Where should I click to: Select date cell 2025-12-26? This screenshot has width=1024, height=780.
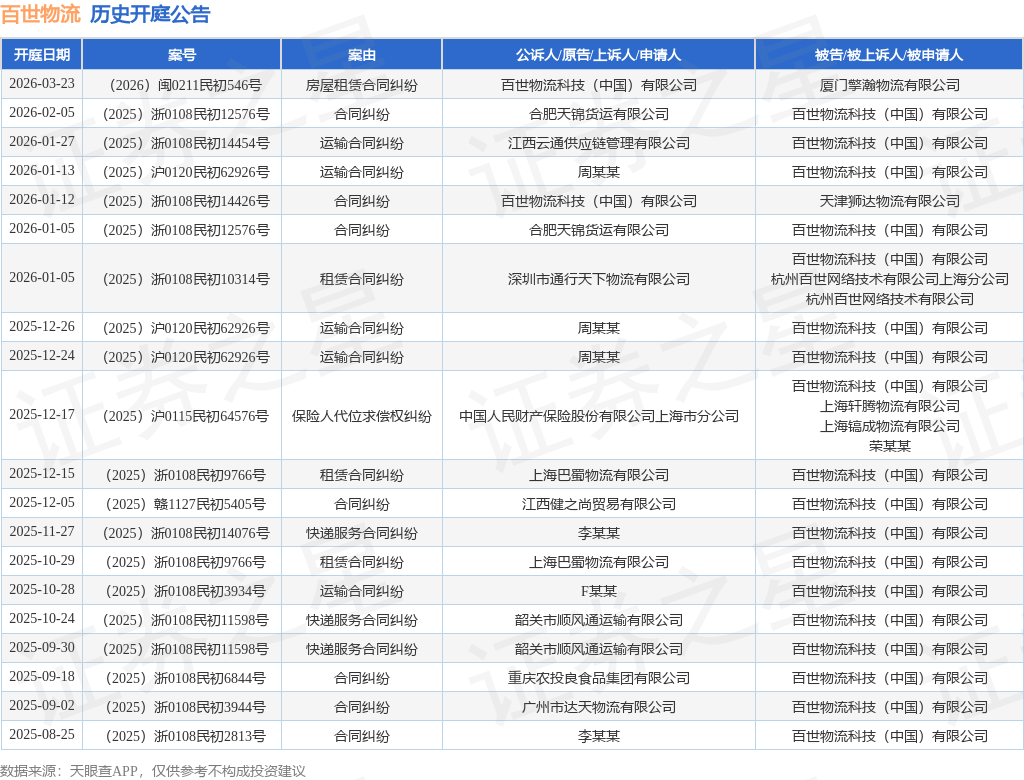42,327
